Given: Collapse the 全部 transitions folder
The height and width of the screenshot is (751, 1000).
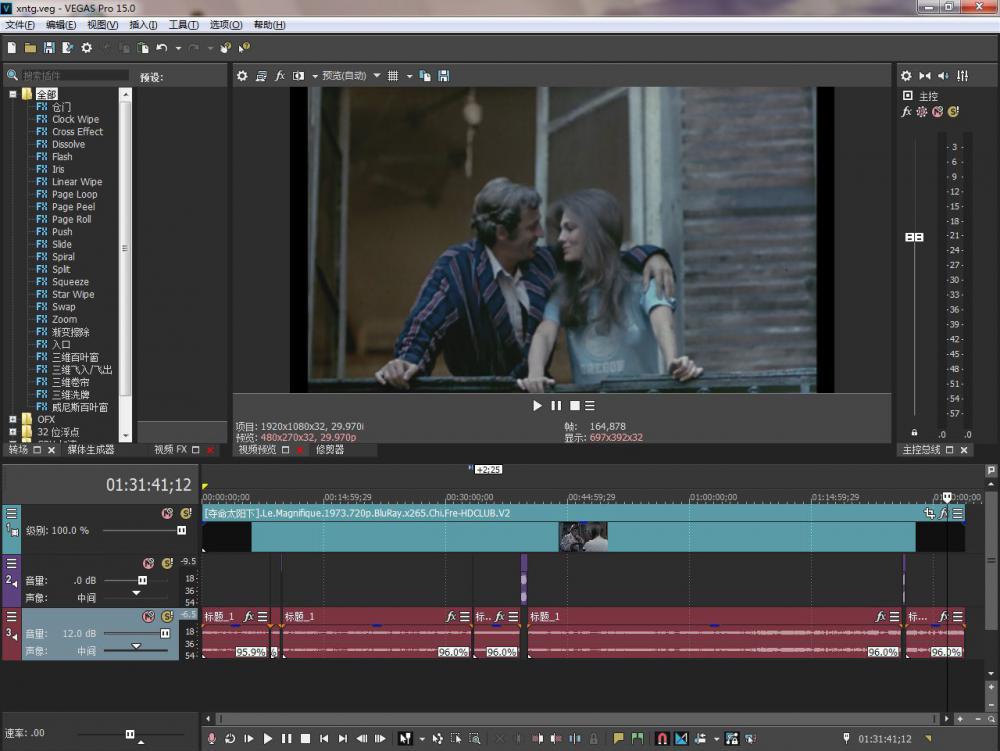Looking at the screenshot, I should tap(12, 94).
